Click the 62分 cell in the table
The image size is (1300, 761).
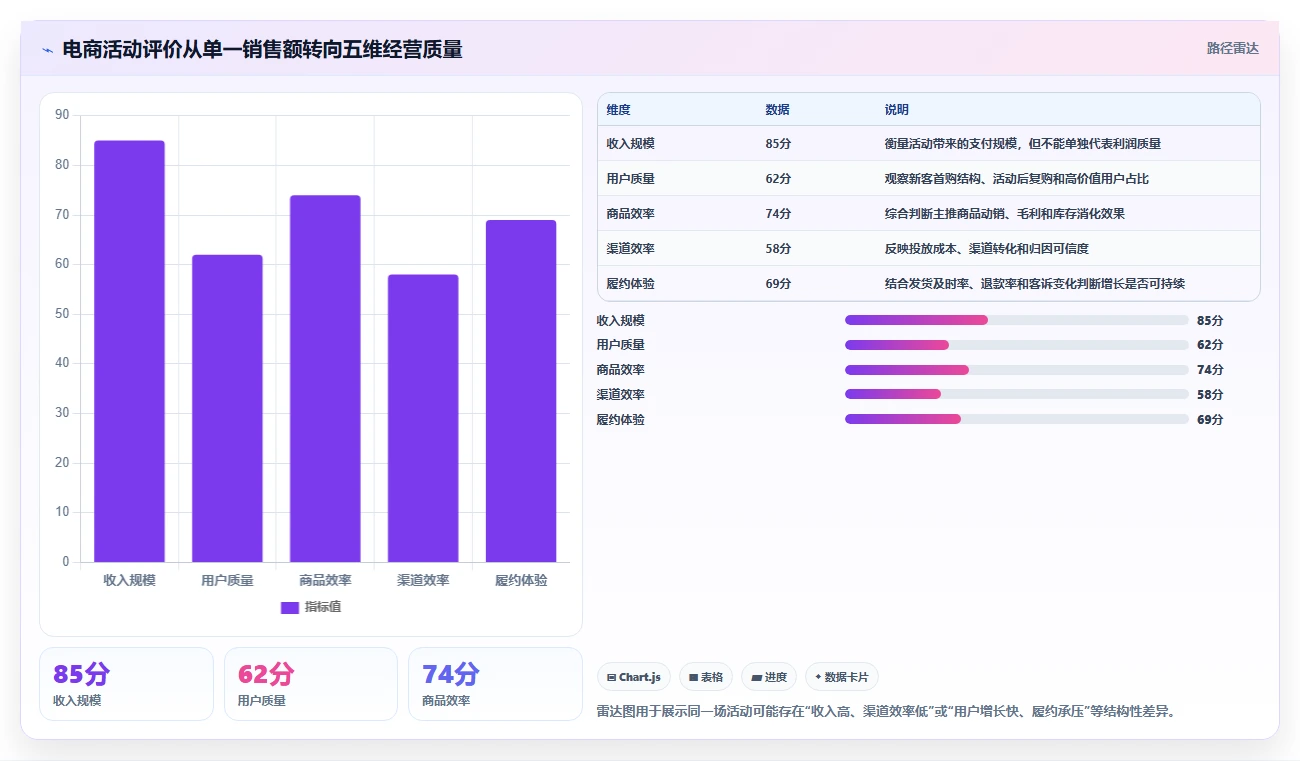(778, 179)
